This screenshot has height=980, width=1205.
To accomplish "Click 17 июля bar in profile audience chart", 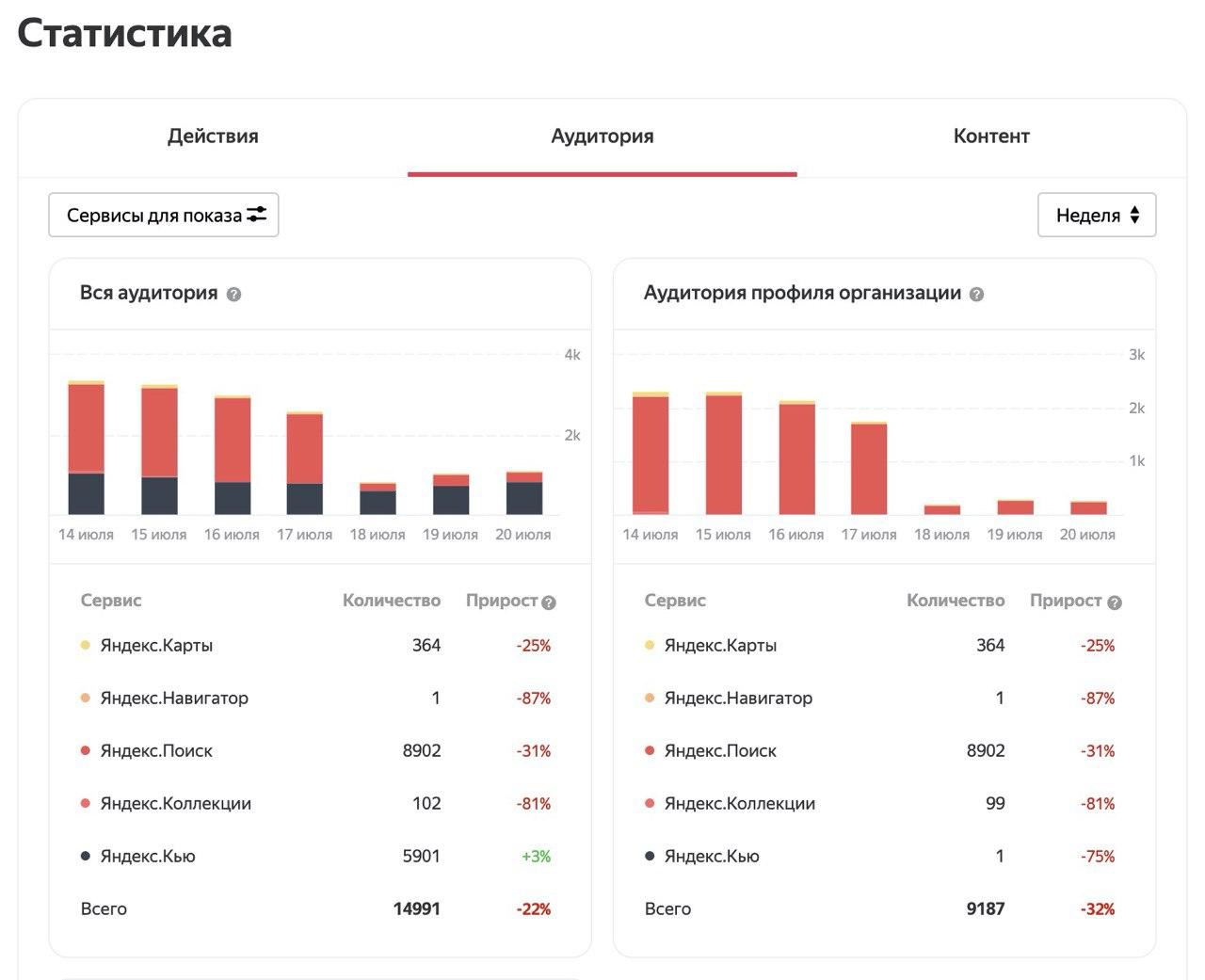I will coord(869,468).
